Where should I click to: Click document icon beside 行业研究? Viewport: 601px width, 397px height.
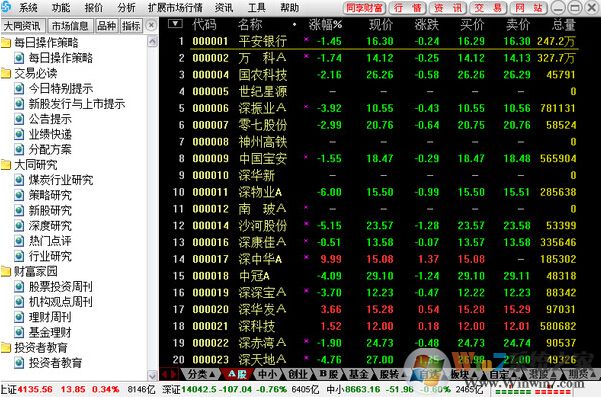[x=19, y=256]
